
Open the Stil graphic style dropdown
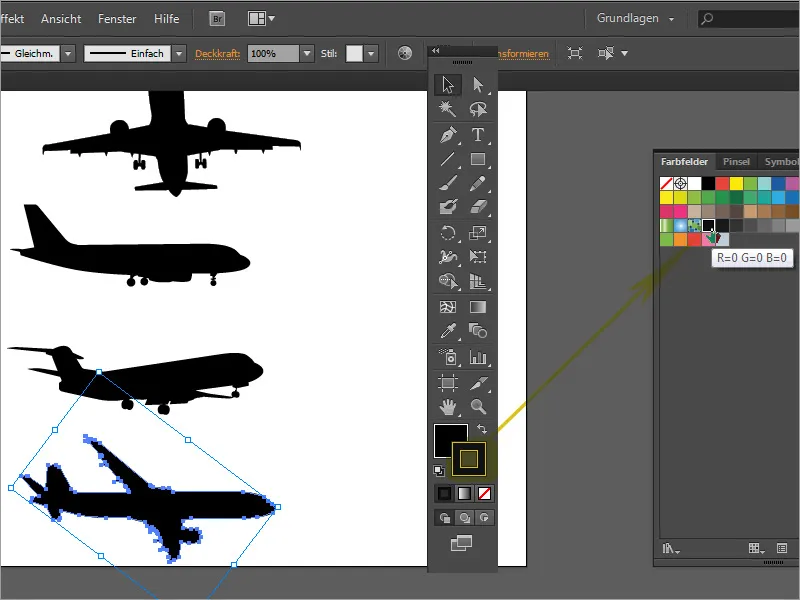click(x=371, y=54)
